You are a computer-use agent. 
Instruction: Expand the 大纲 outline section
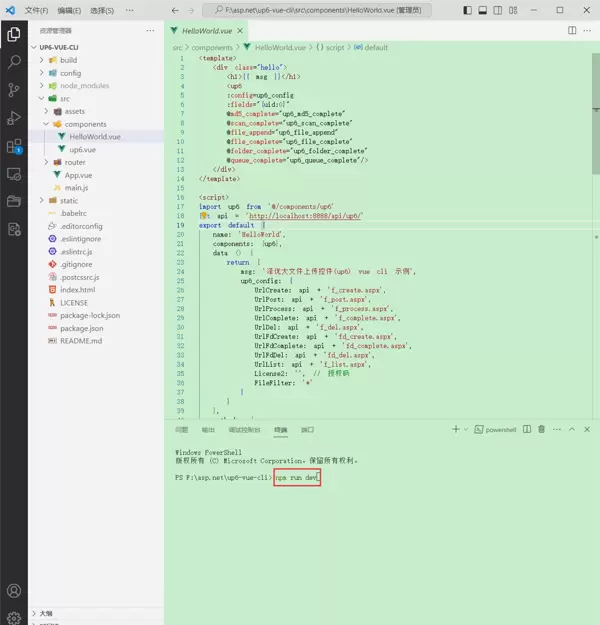click(x=45, y=613)
